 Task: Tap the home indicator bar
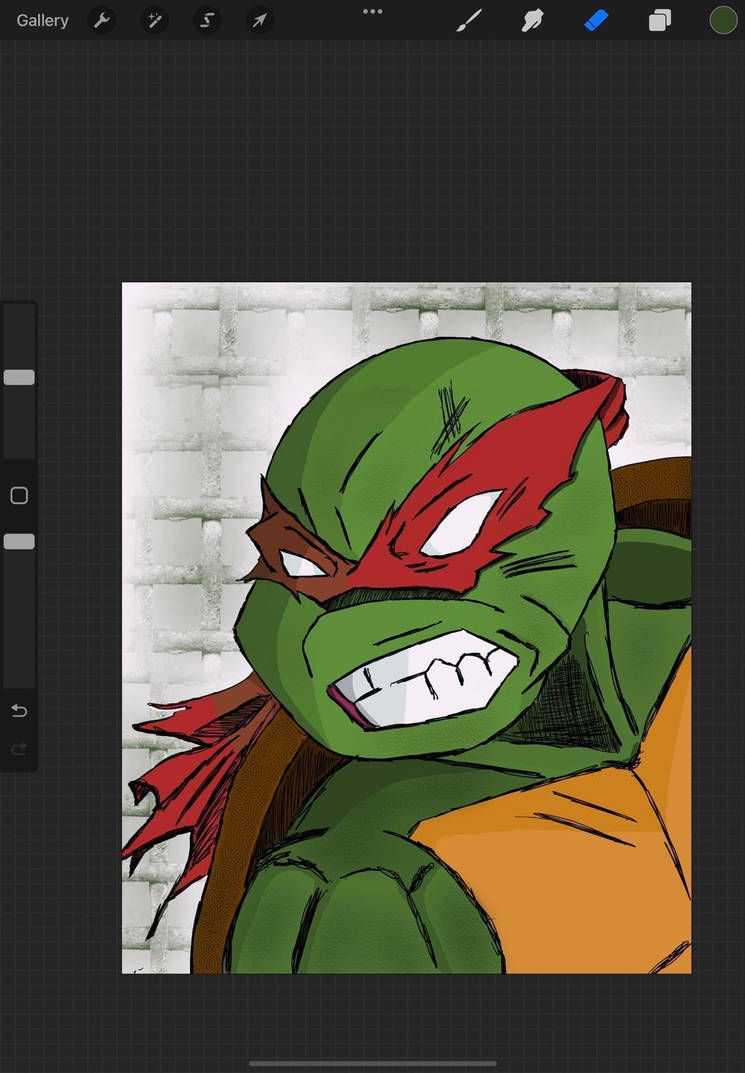tap(373, 1063)
